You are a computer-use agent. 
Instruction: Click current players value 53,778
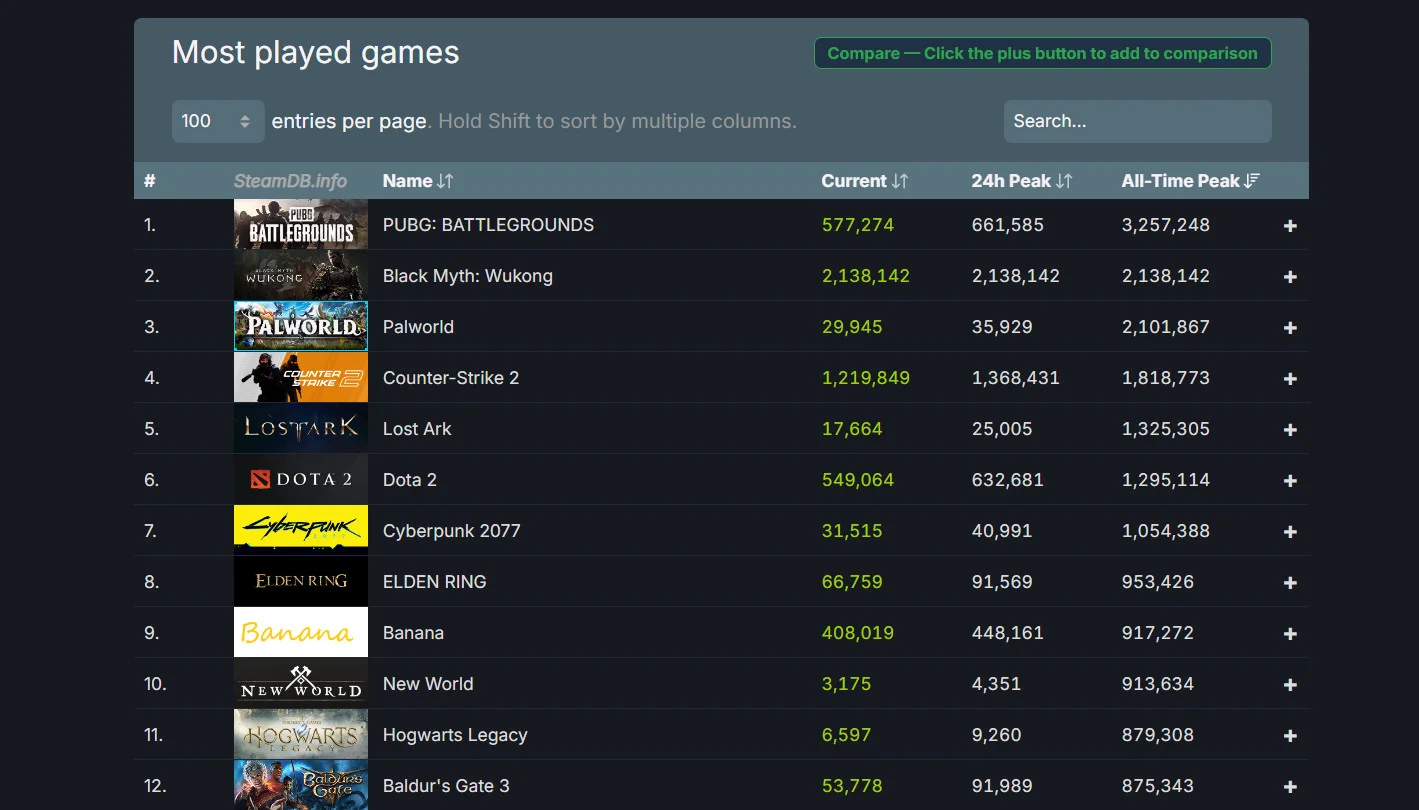pos(852,786)
